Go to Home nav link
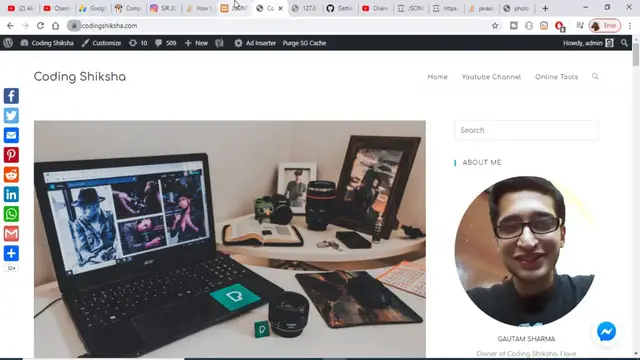This screenshot has width=640, height=360. pos(437,77)
